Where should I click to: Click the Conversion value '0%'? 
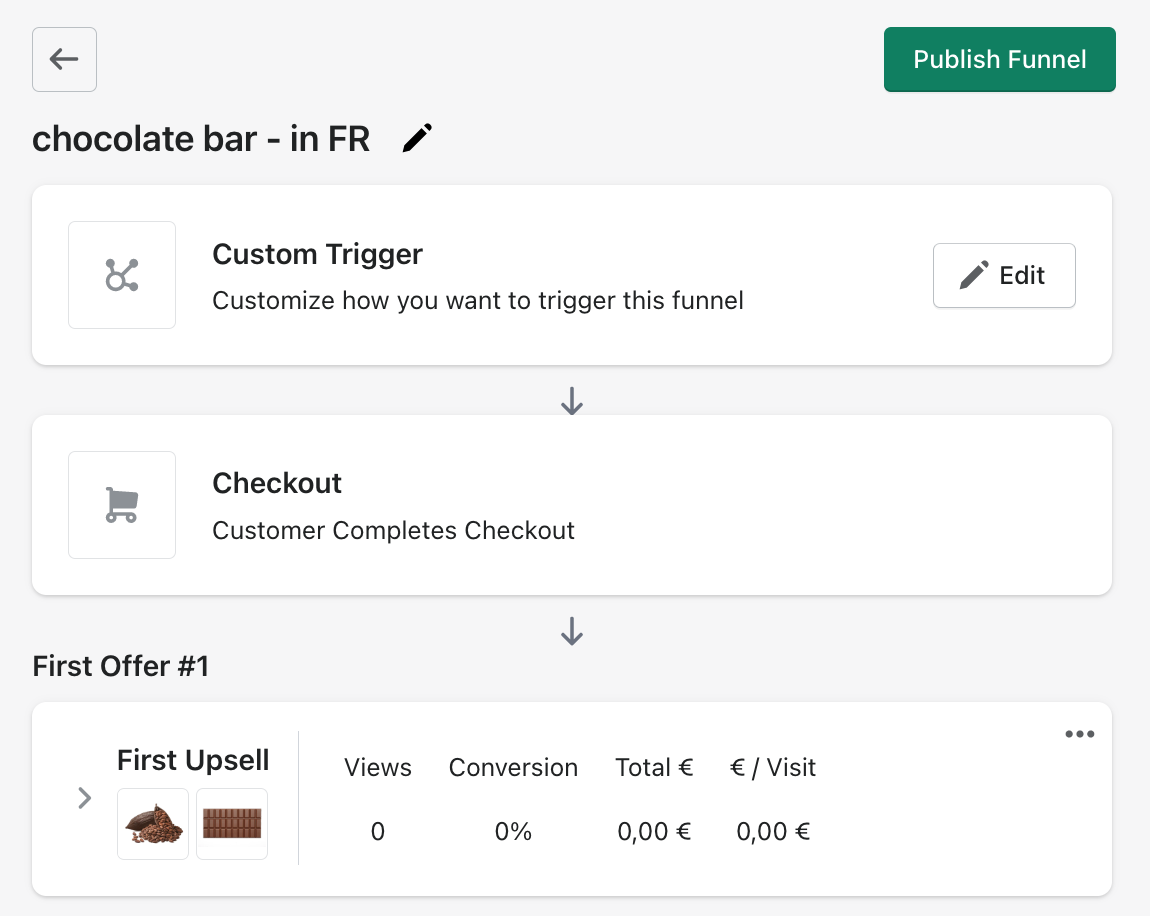pos(513,832)
